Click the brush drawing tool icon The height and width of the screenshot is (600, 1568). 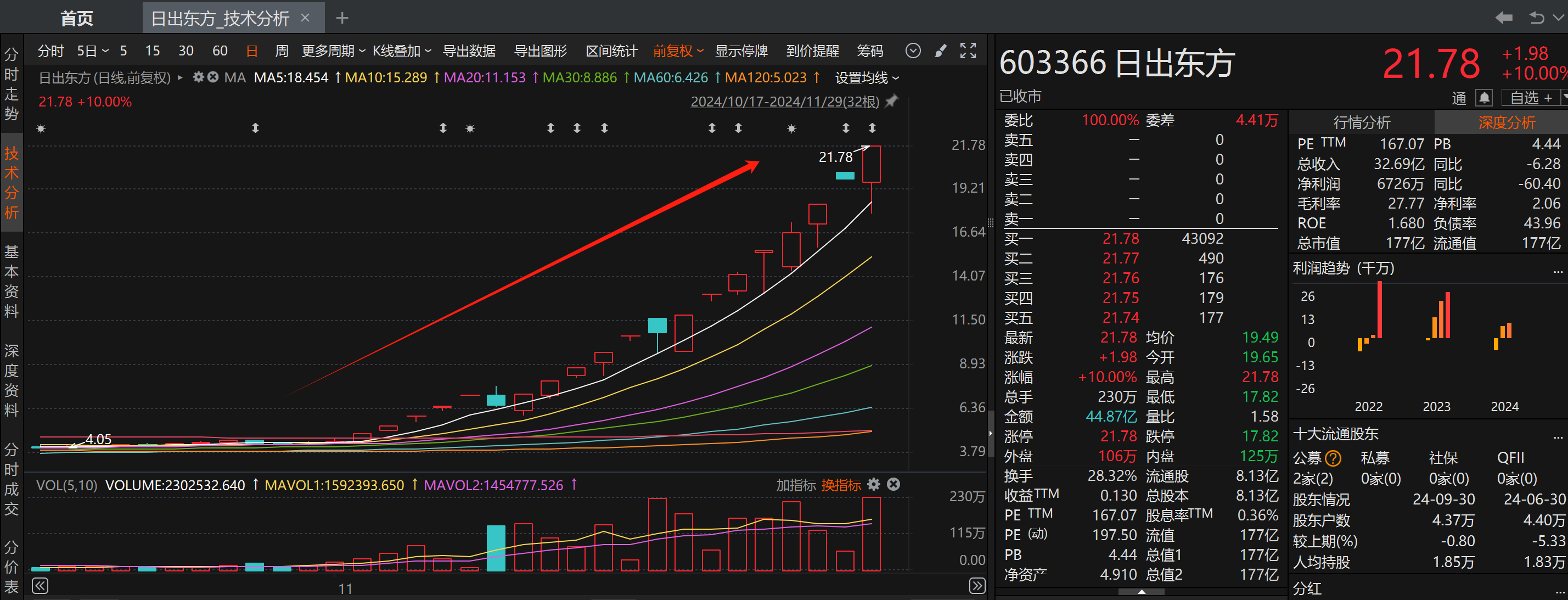[941, 51]
